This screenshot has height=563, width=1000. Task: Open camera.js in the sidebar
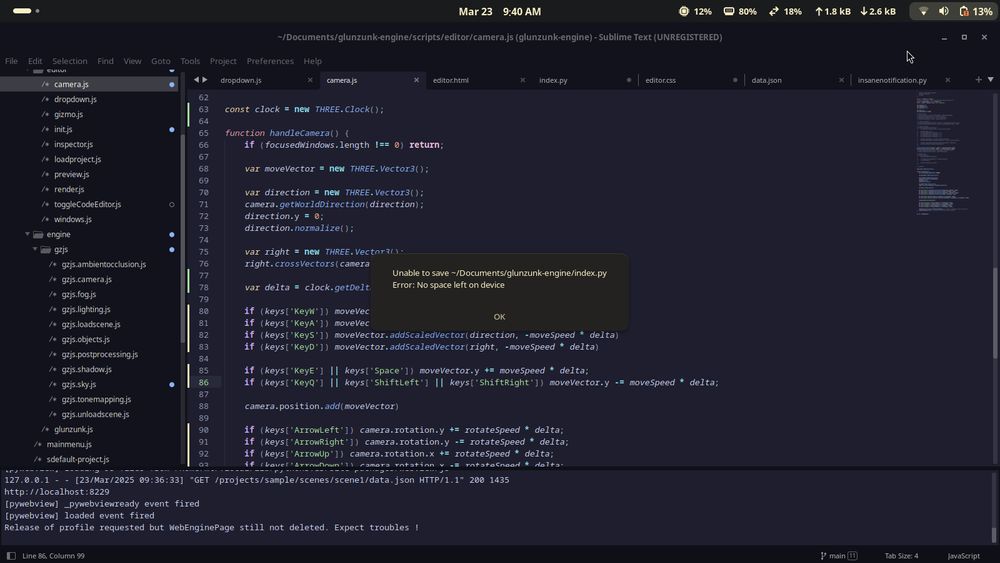click(71, 84)
